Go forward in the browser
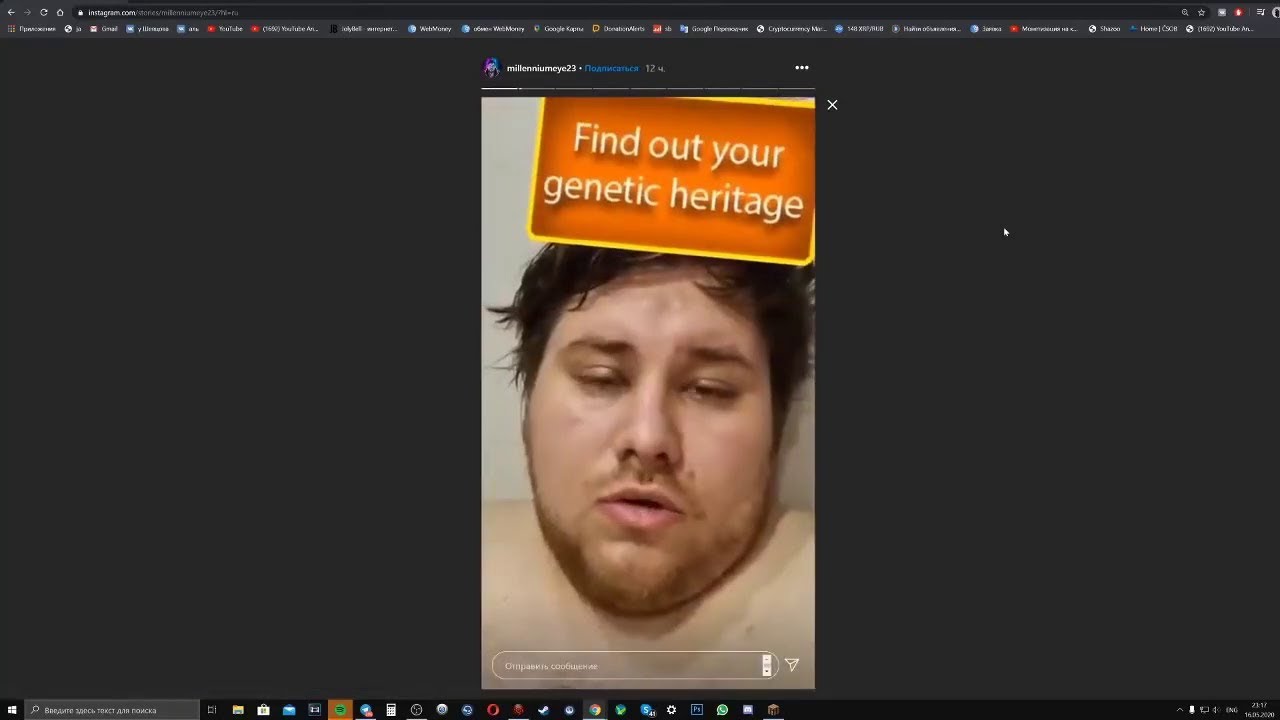 (x=27, y=12)
